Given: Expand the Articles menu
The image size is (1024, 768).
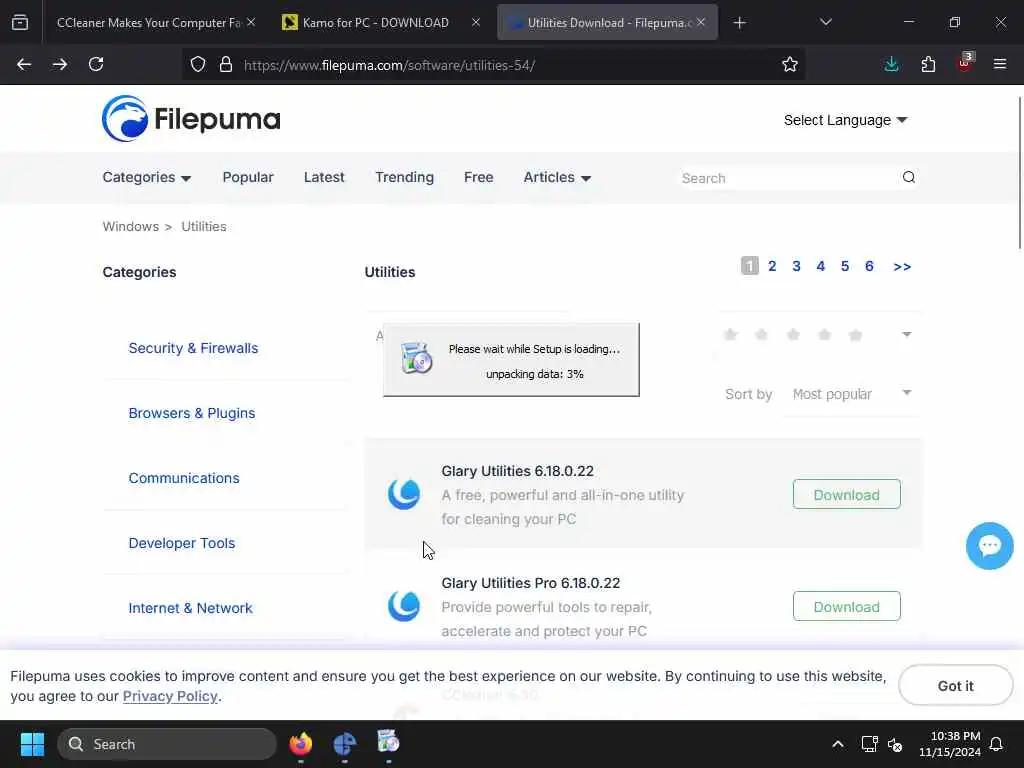Looking at the screenshot, I should pyautogui.click(x=557, y=177).
